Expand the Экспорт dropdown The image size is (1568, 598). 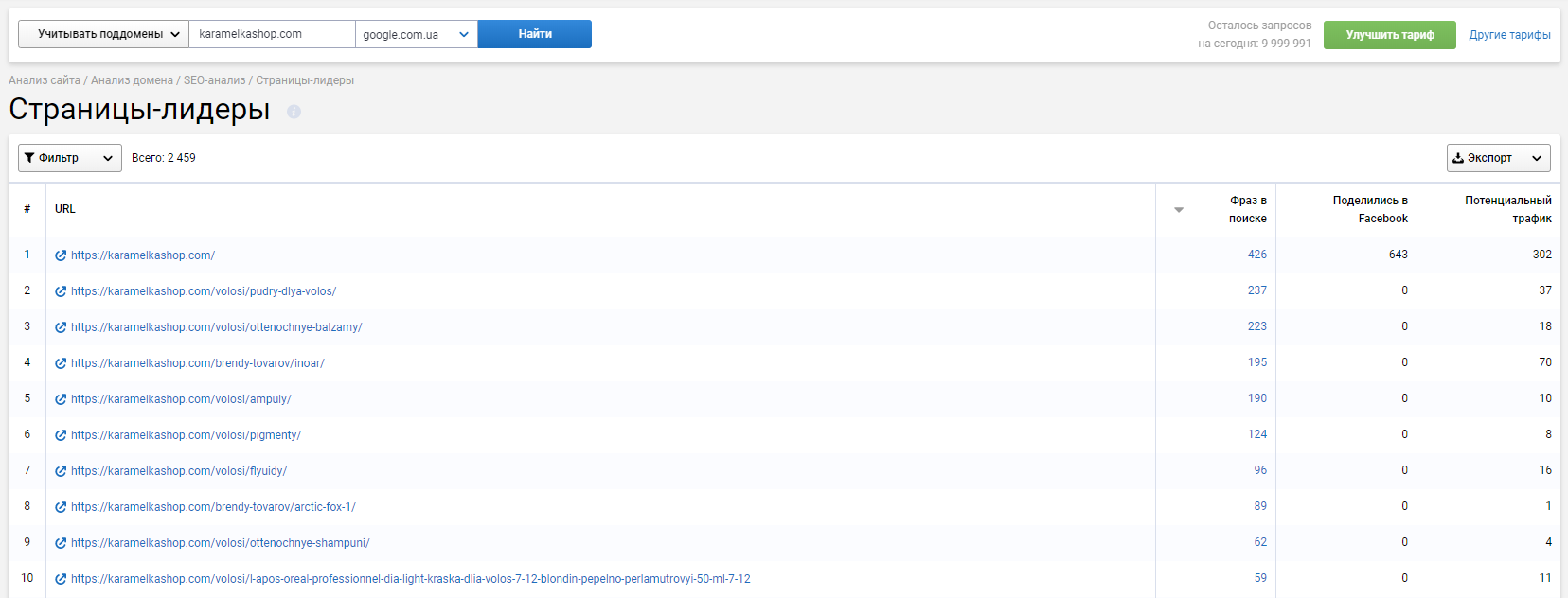[1498, 158]
